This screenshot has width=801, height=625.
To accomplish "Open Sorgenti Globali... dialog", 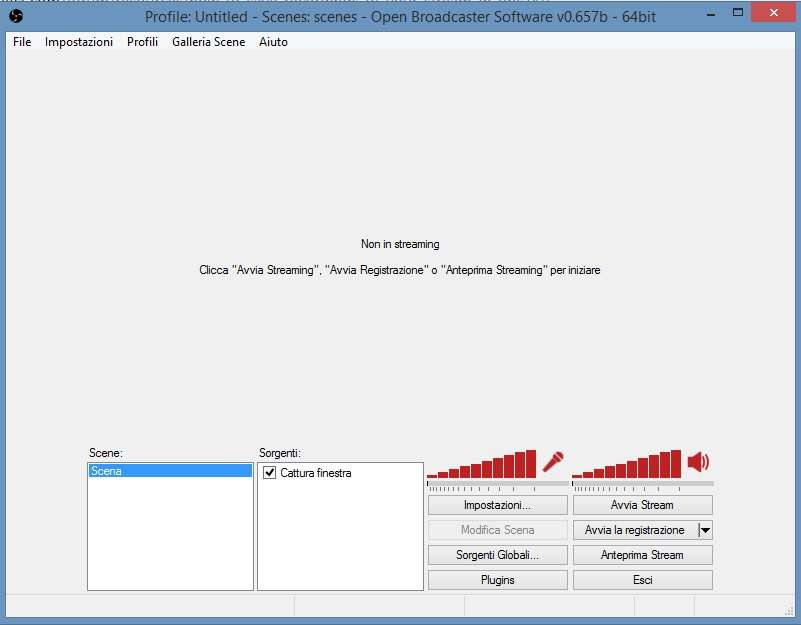I will pos(497,555).
